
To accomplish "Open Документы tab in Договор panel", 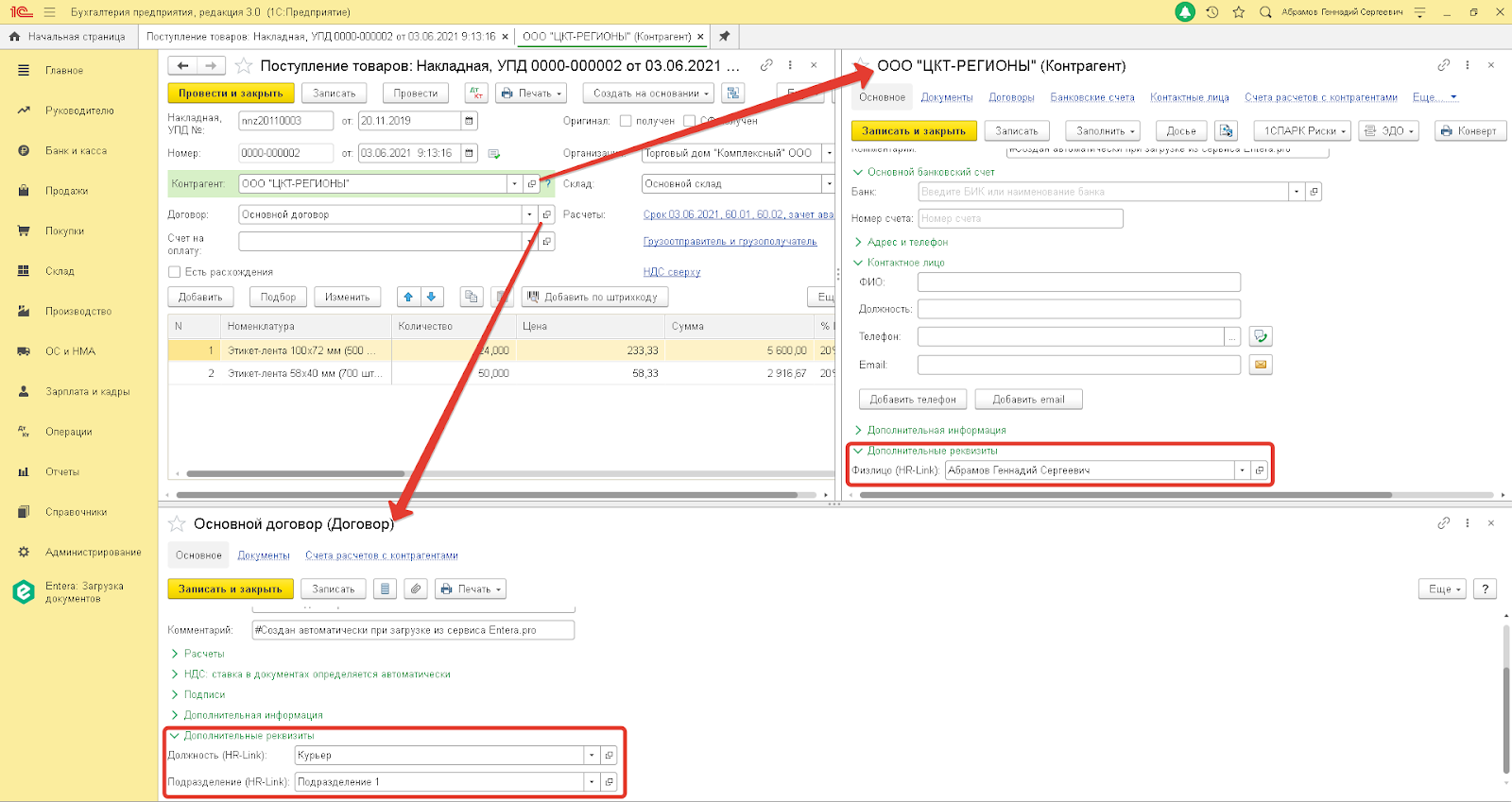I will pyautogui.click(x=264, y=555).
